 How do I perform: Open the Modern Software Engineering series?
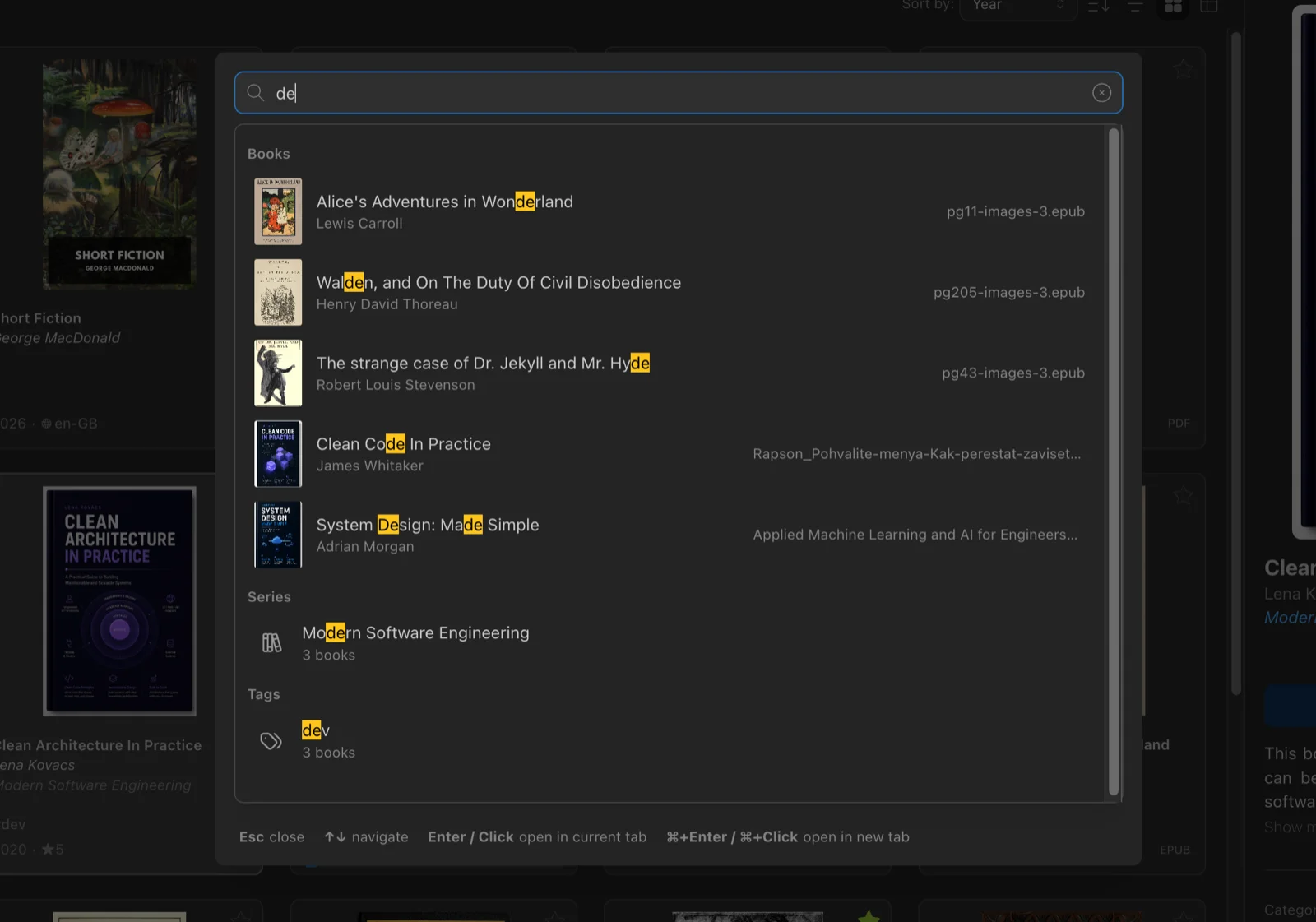pos(670,643)
